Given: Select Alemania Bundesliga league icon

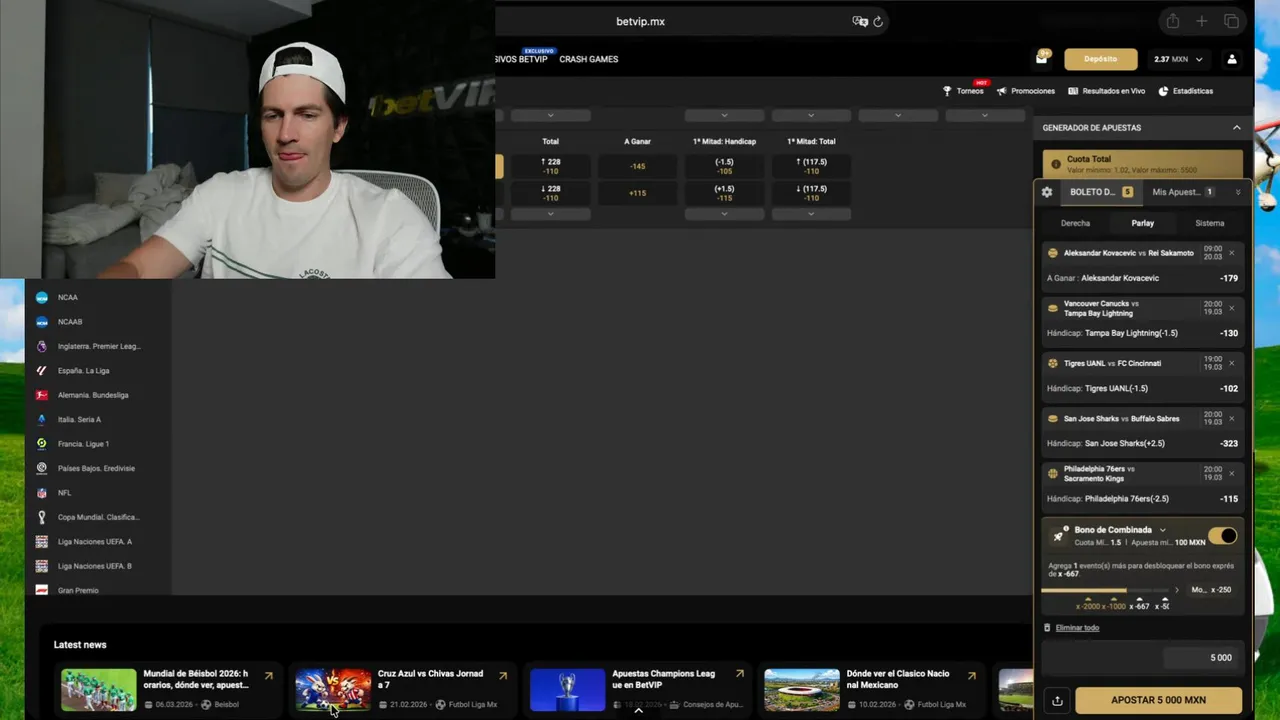Looking at the screenshot, I should [x=42, y=395].
